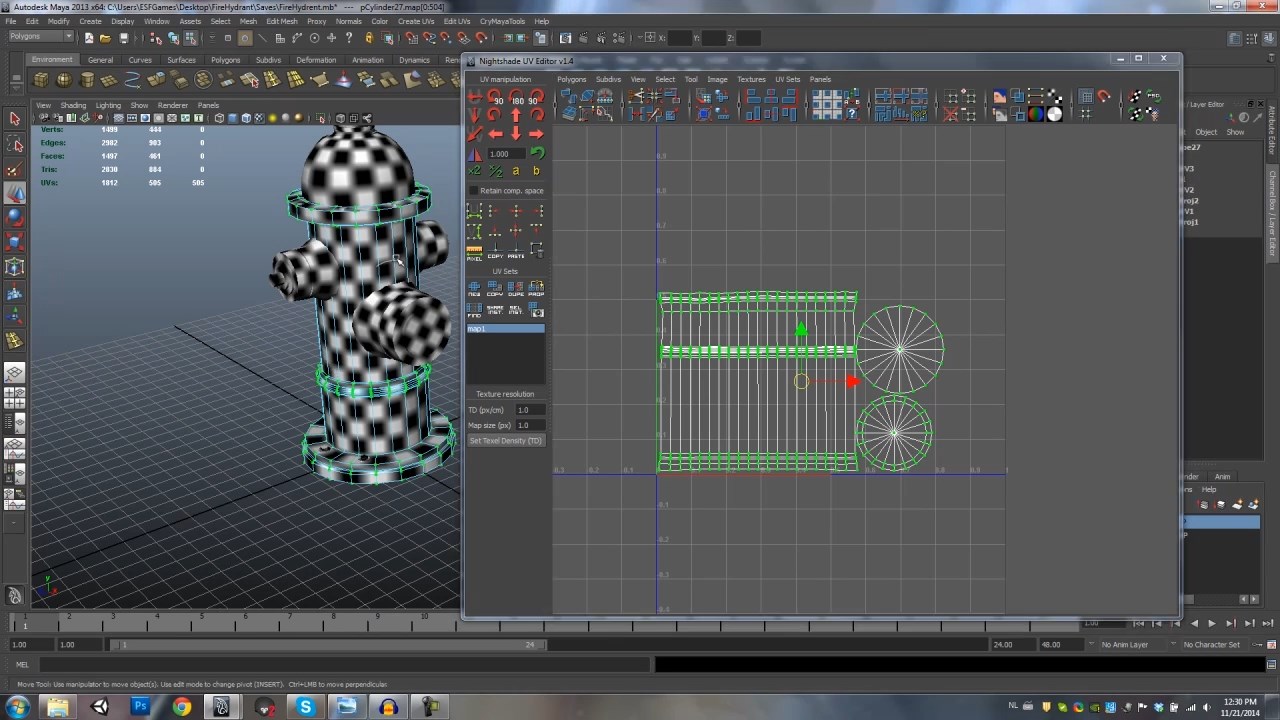Open Photoshop from the Windows taskbar

(140, 707)
